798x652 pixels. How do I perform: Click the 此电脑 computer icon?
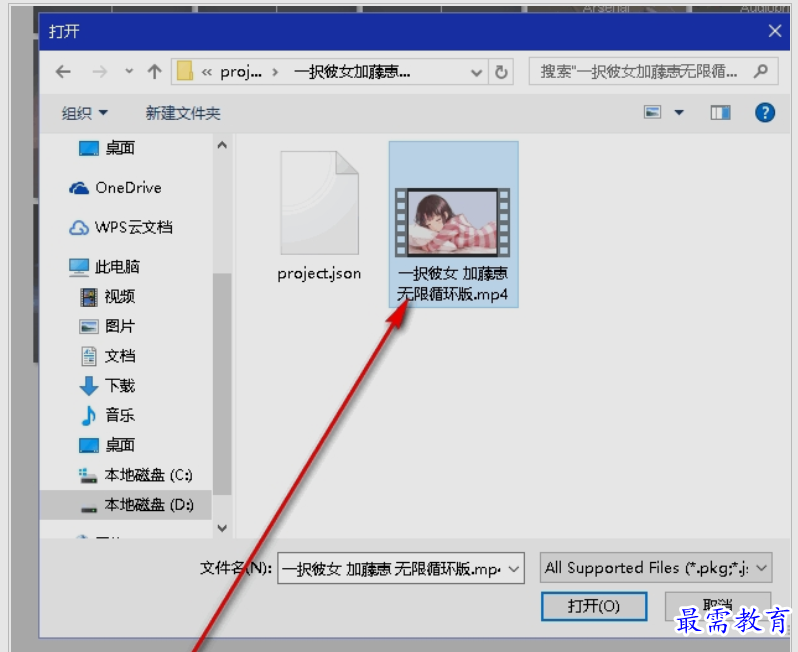tap(79, 267)
